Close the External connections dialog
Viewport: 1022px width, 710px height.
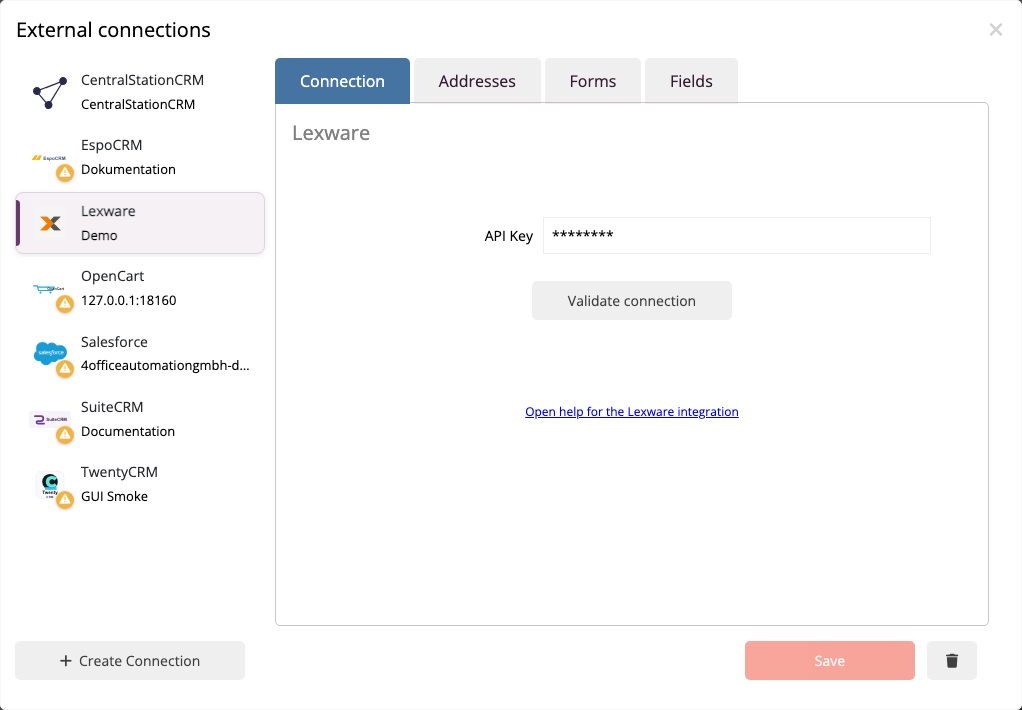pos(995,29)
